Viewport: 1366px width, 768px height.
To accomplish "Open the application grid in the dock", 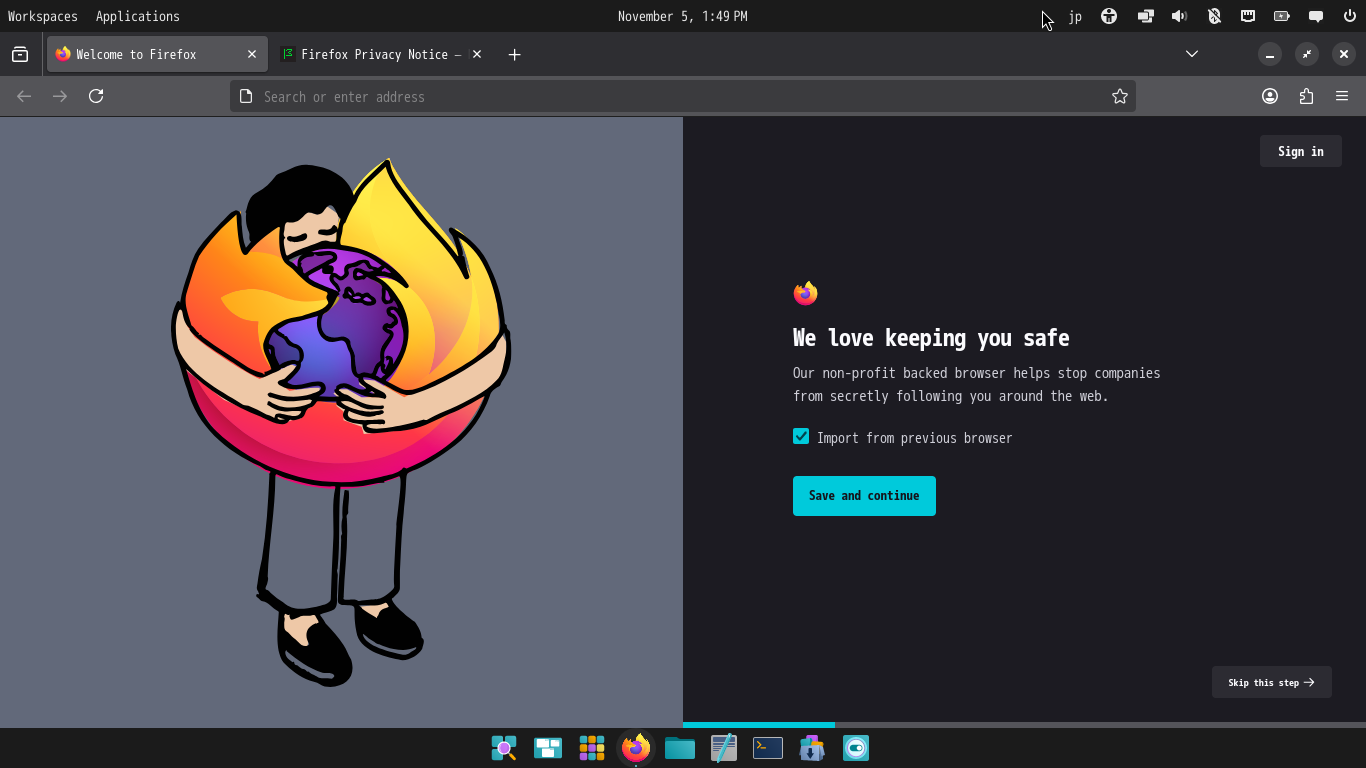I will pos(592,748).
